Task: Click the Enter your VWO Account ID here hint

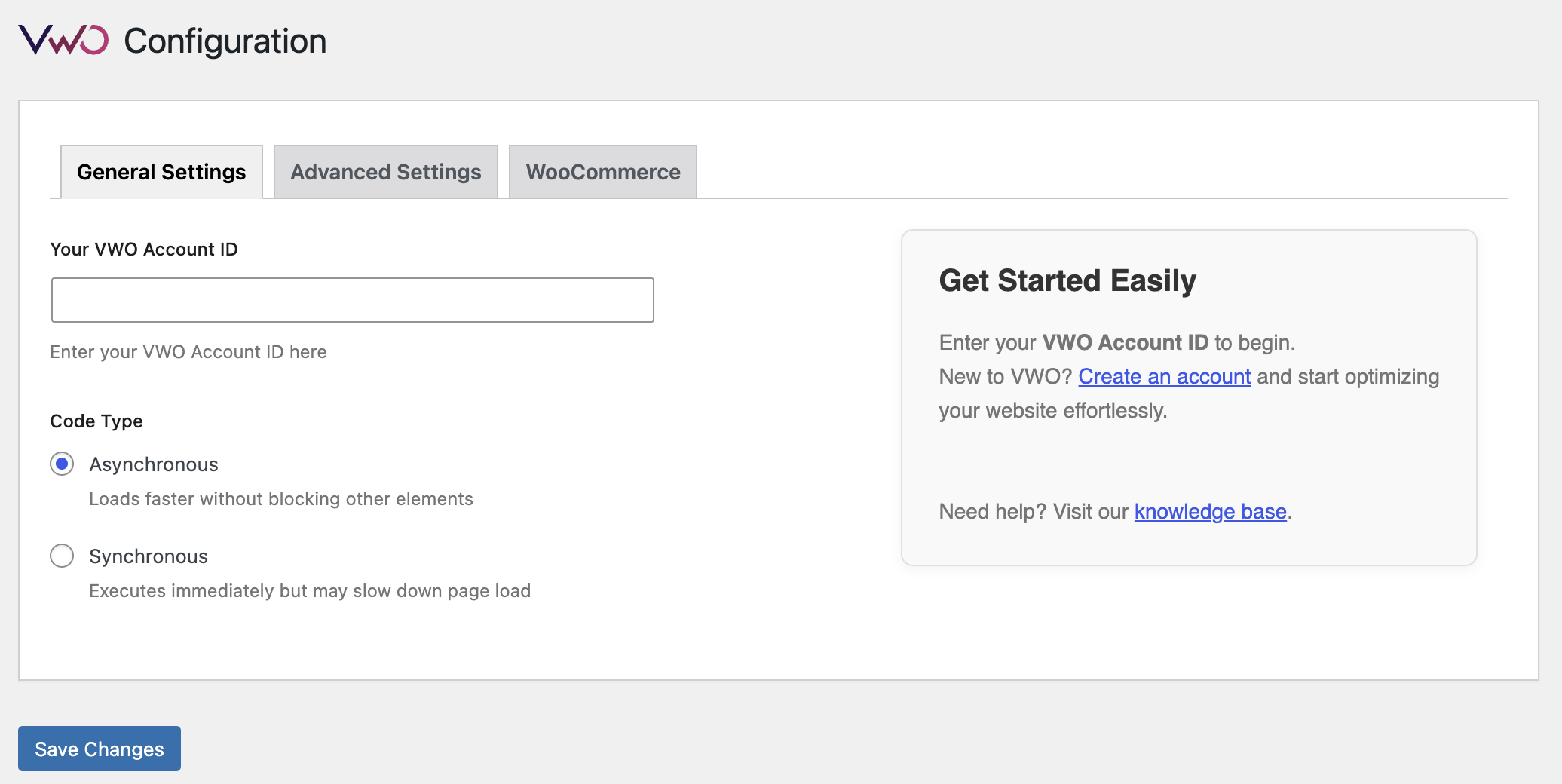Action: (188, 352)
